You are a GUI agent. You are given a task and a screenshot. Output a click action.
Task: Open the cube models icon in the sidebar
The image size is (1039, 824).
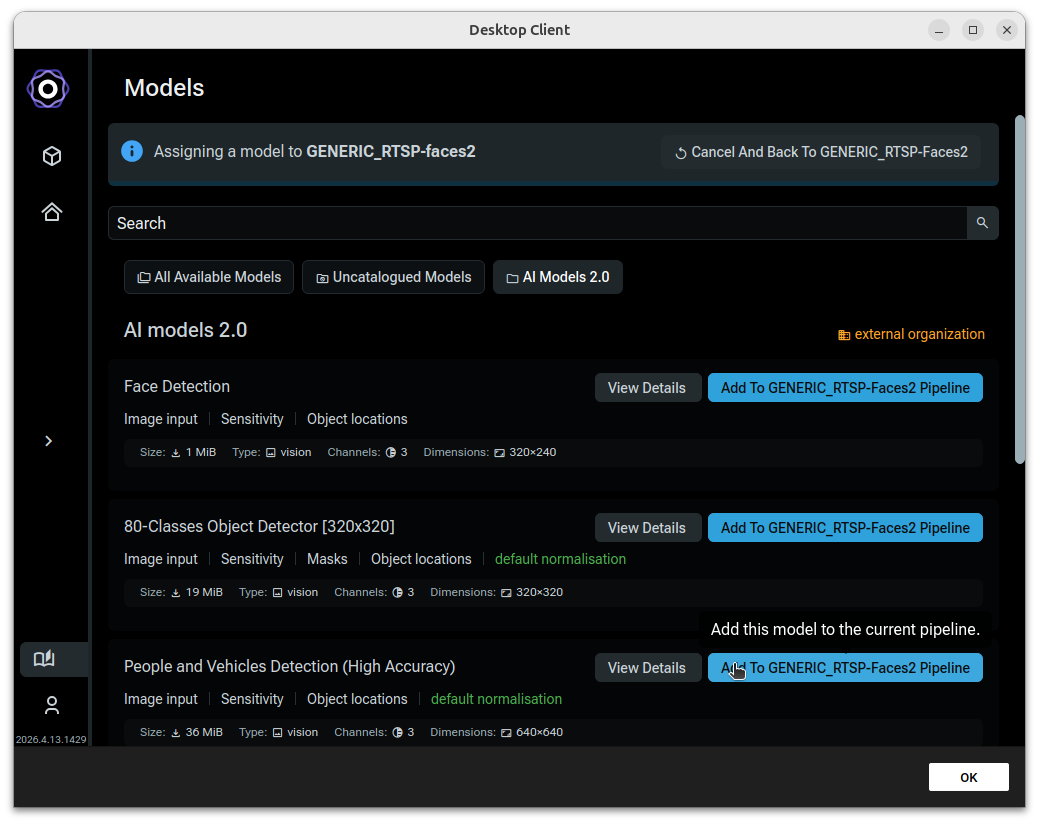pos(52,156)
